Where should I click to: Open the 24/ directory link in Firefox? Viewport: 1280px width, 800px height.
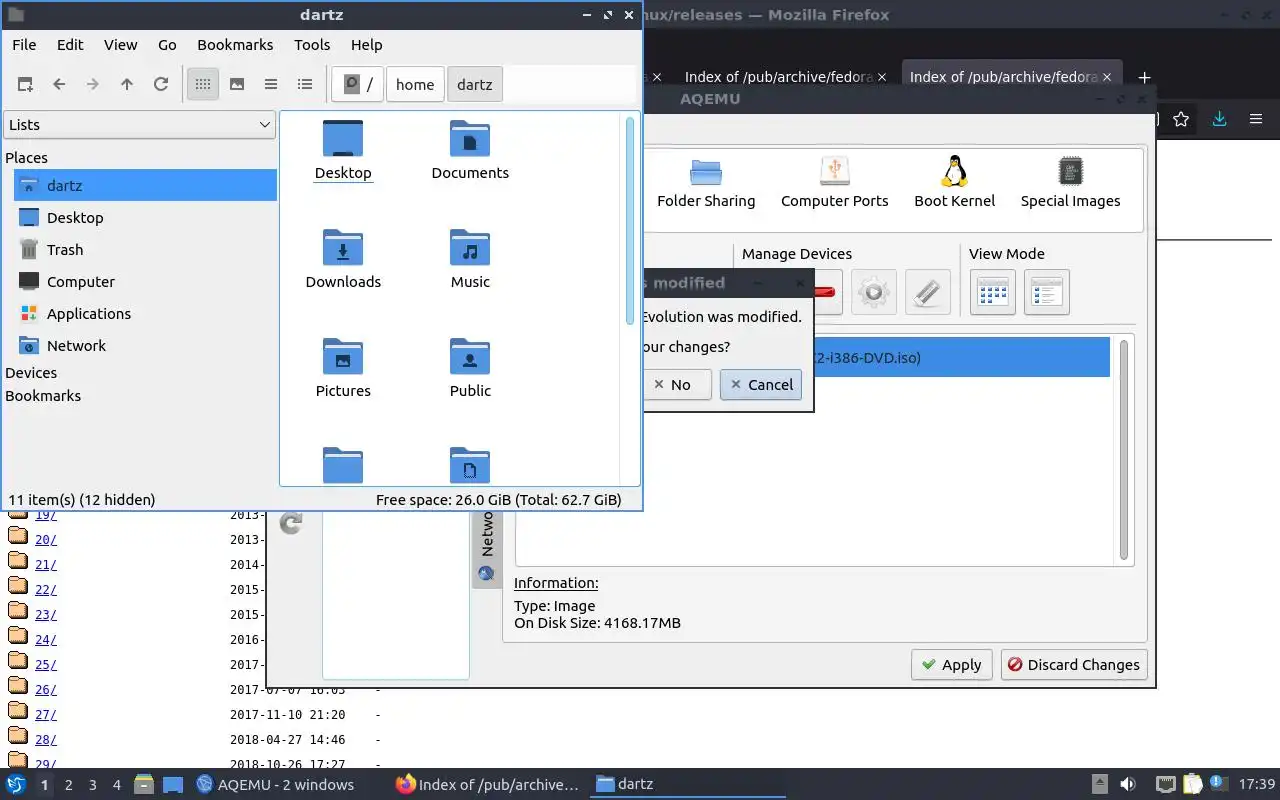[x=46, y=640]
